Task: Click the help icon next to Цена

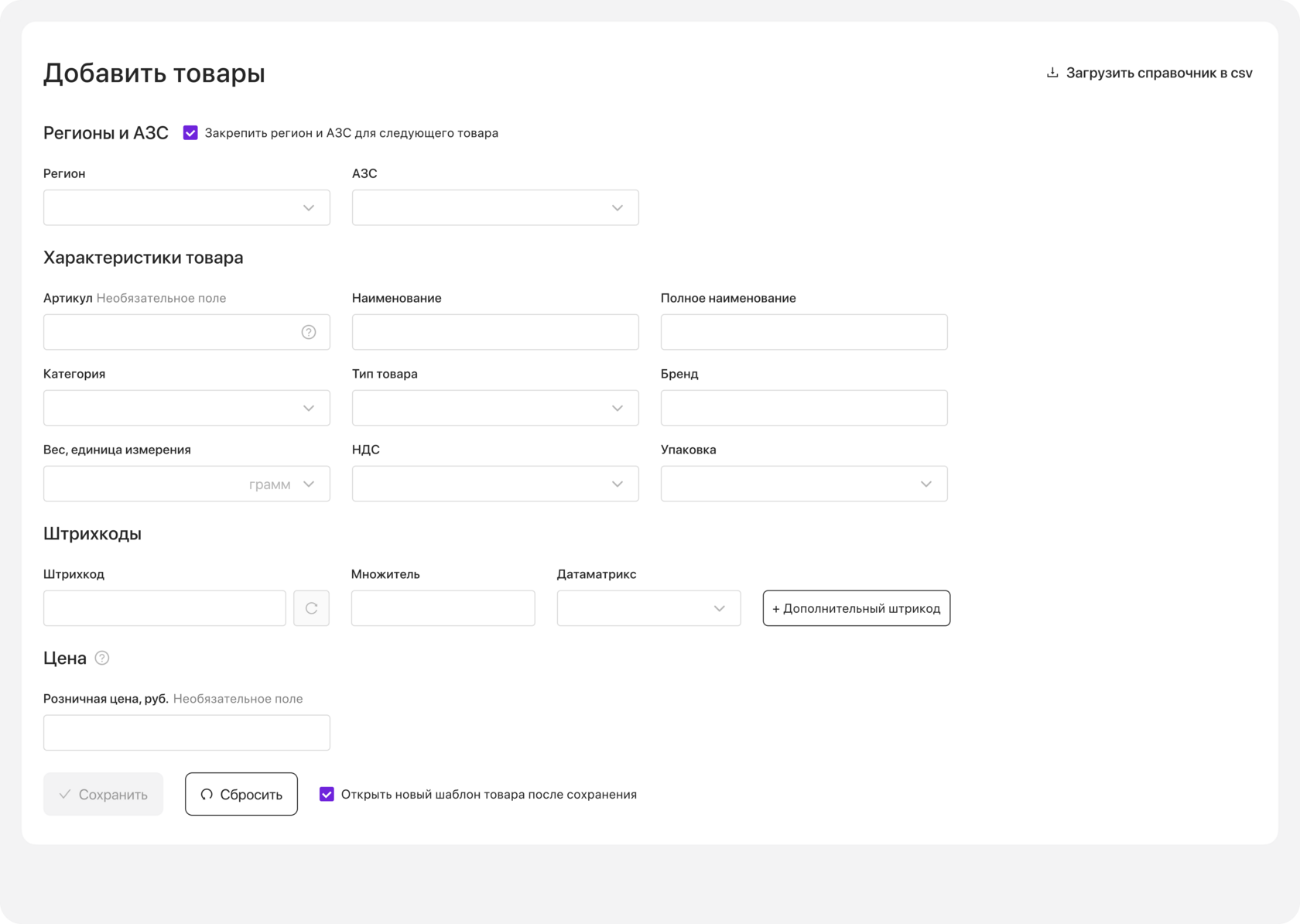Action: point(102,658)
